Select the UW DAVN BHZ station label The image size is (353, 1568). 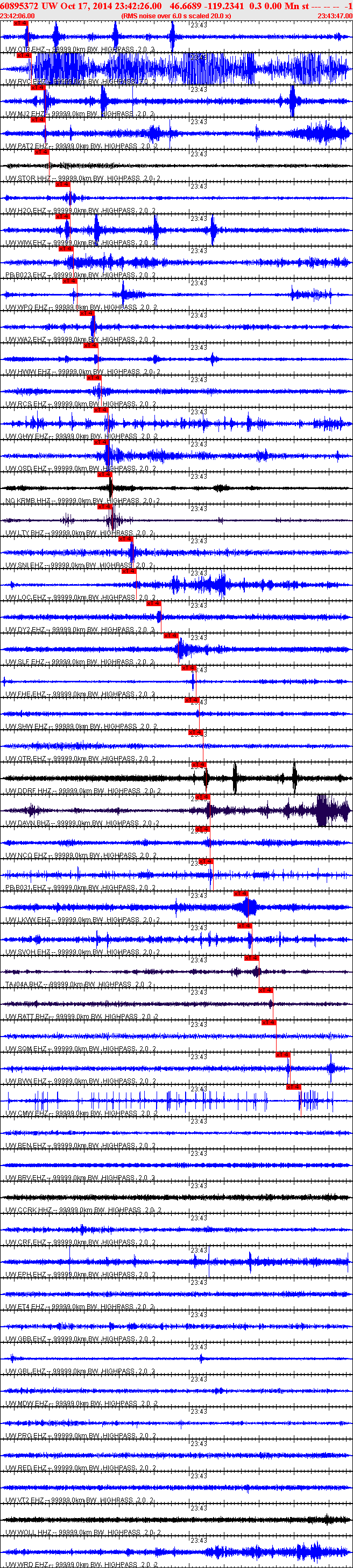(x=83, y=824)
